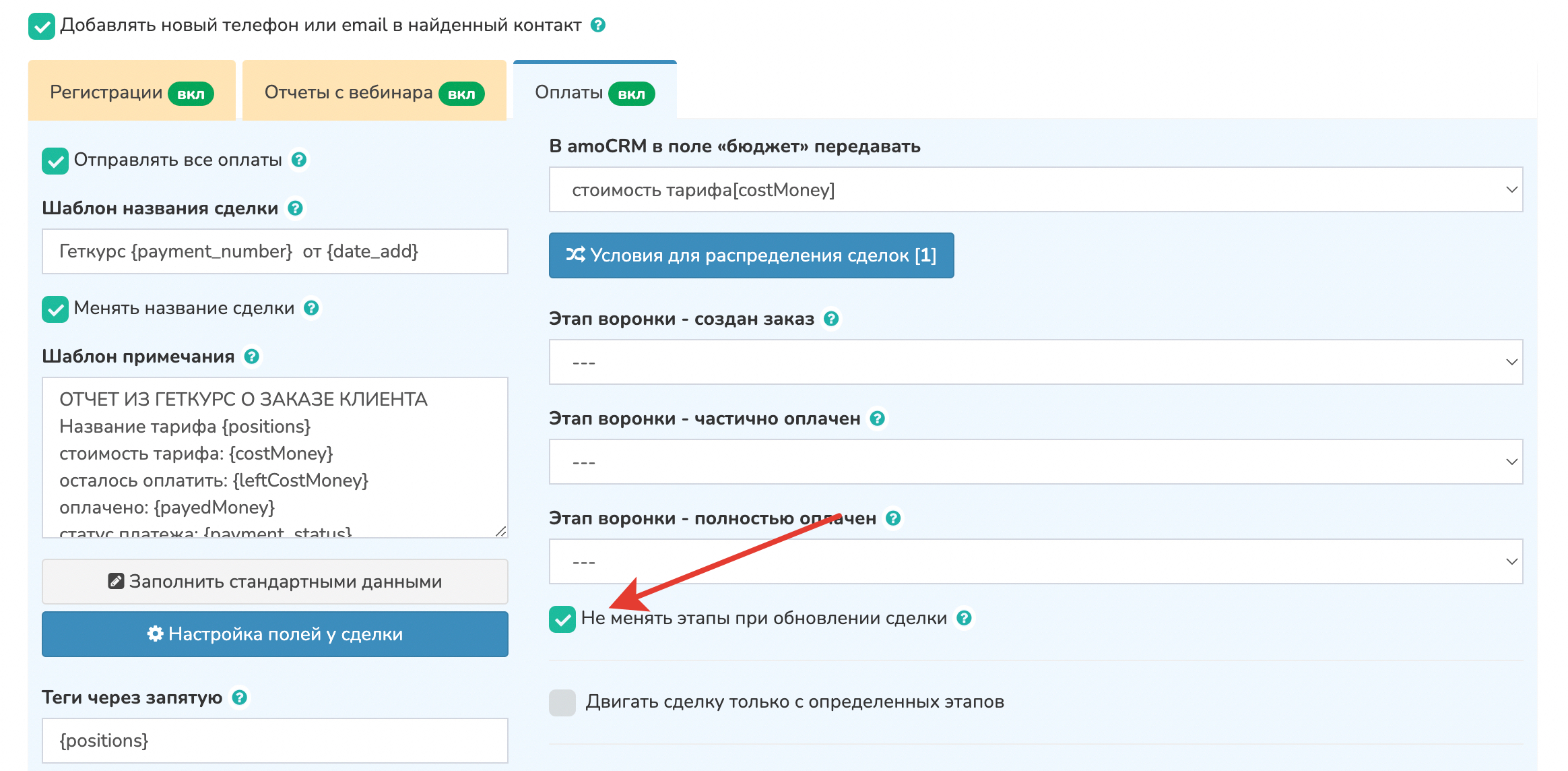
Task: Switch to the 'Регистрации' tab
Action: [131, 92]
